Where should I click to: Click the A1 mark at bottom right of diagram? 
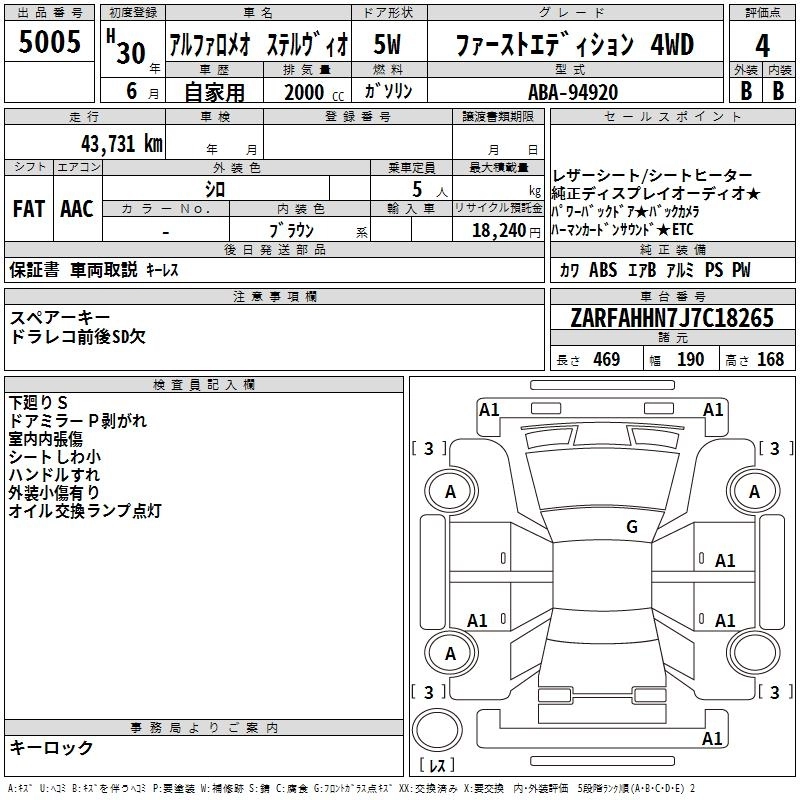(x=712, y=738)
